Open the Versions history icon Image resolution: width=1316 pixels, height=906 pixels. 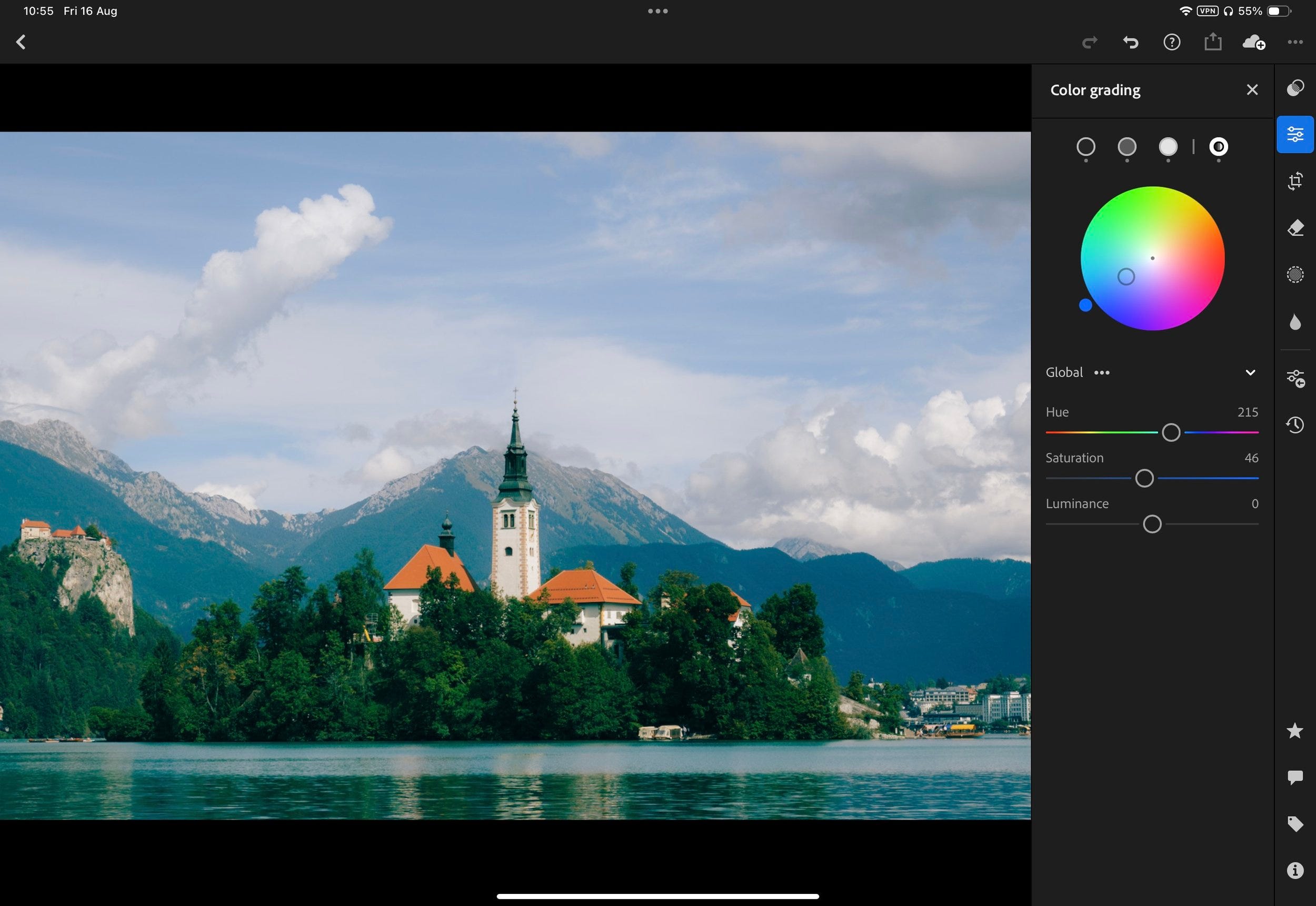pos(1295,425)
